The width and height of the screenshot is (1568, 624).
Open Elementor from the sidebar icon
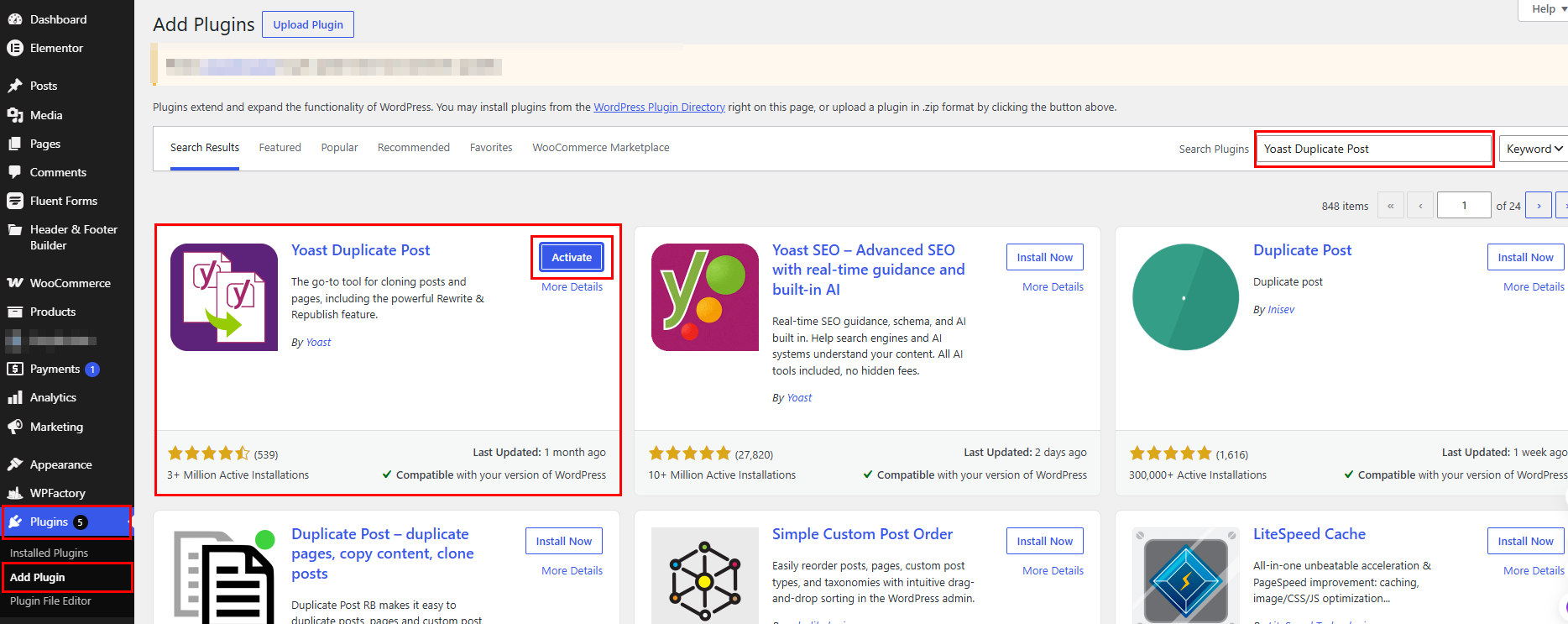click(15, 48)
